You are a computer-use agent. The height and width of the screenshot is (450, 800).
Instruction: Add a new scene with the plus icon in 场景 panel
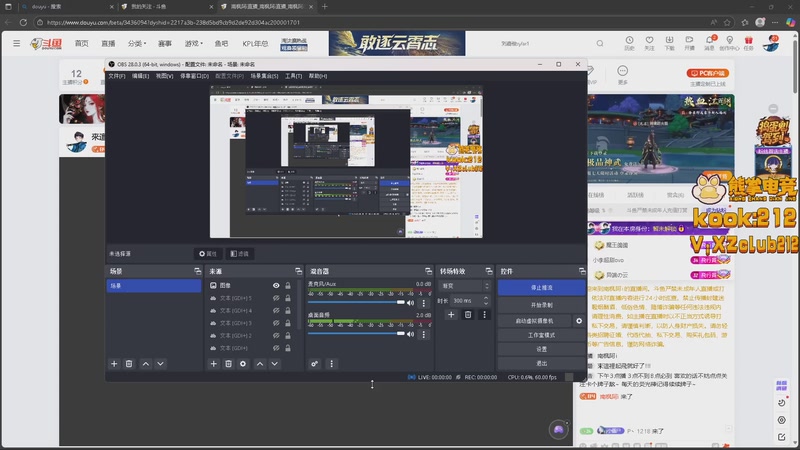(x=114, y=364)
